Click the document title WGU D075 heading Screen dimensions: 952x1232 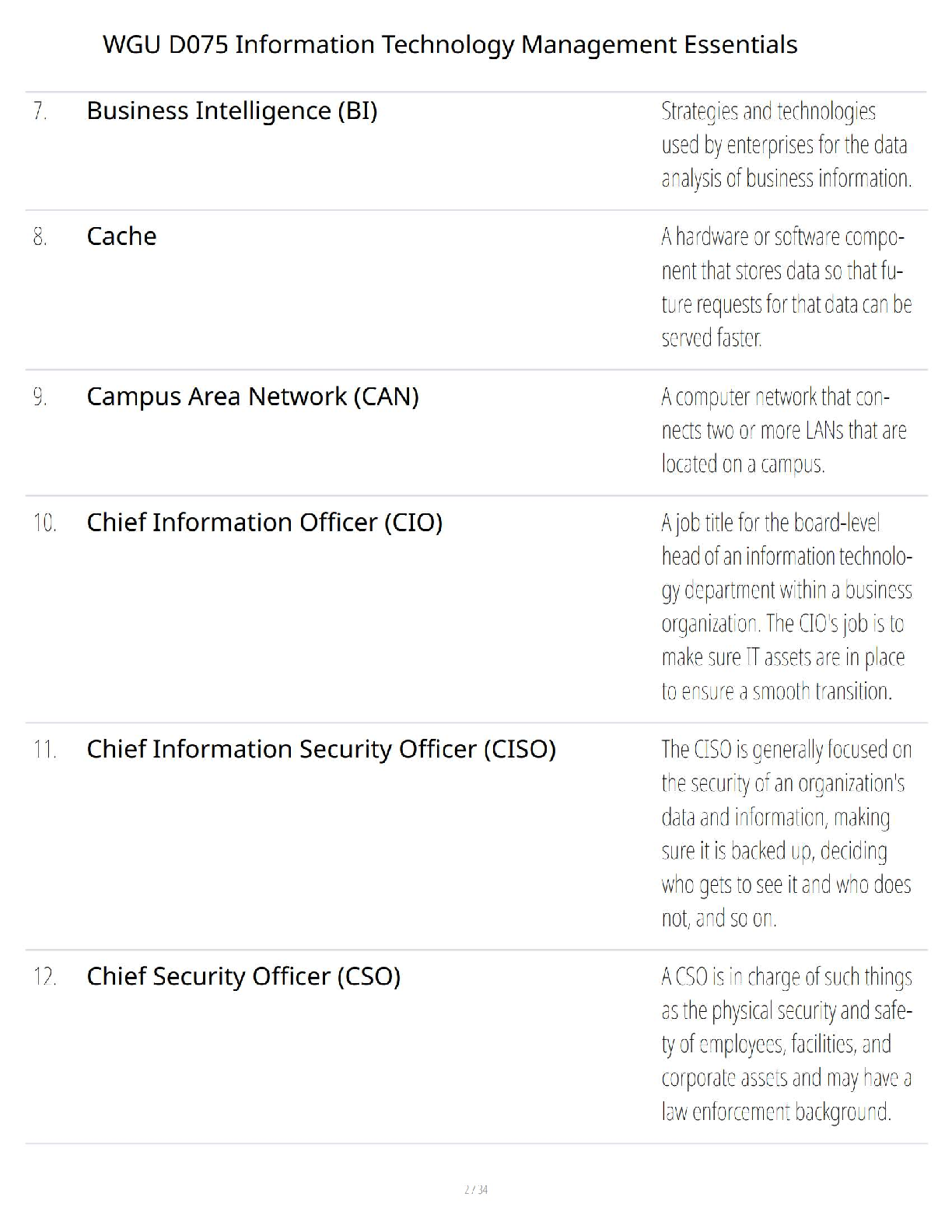pyautogui.click(x=450, y=44)
